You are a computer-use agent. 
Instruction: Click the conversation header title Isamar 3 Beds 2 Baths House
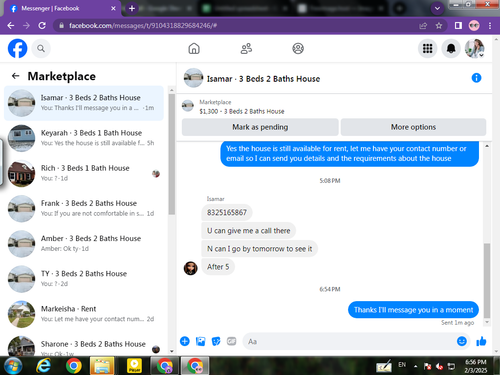[x=263, y=79]
